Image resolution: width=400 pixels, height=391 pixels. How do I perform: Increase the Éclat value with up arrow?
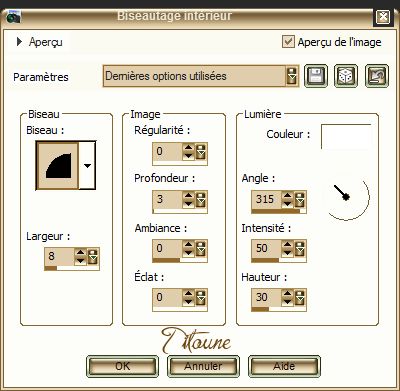tap(188, 294)
